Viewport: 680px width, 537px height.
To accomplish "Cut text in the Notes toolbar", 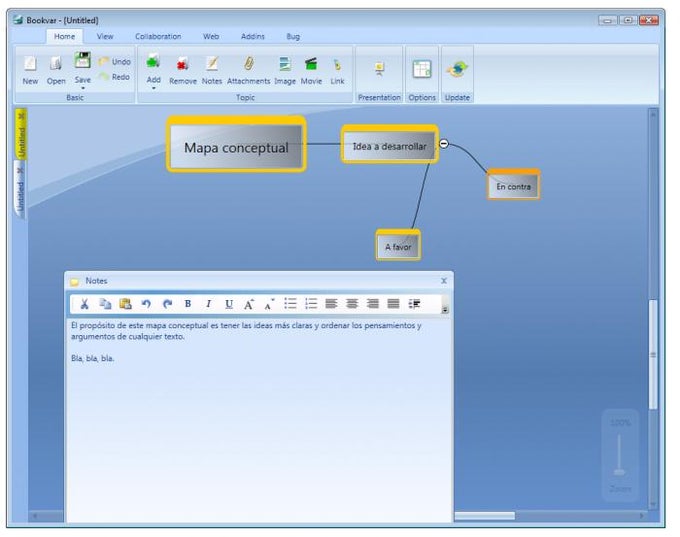I will 85,304.
